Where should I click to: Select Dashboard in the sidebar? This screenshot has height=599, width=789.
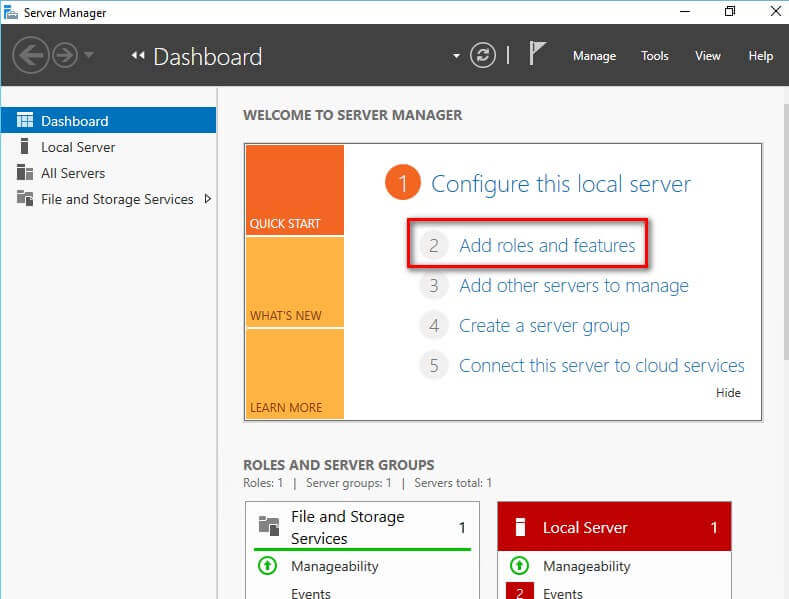[x=109, y=120]
